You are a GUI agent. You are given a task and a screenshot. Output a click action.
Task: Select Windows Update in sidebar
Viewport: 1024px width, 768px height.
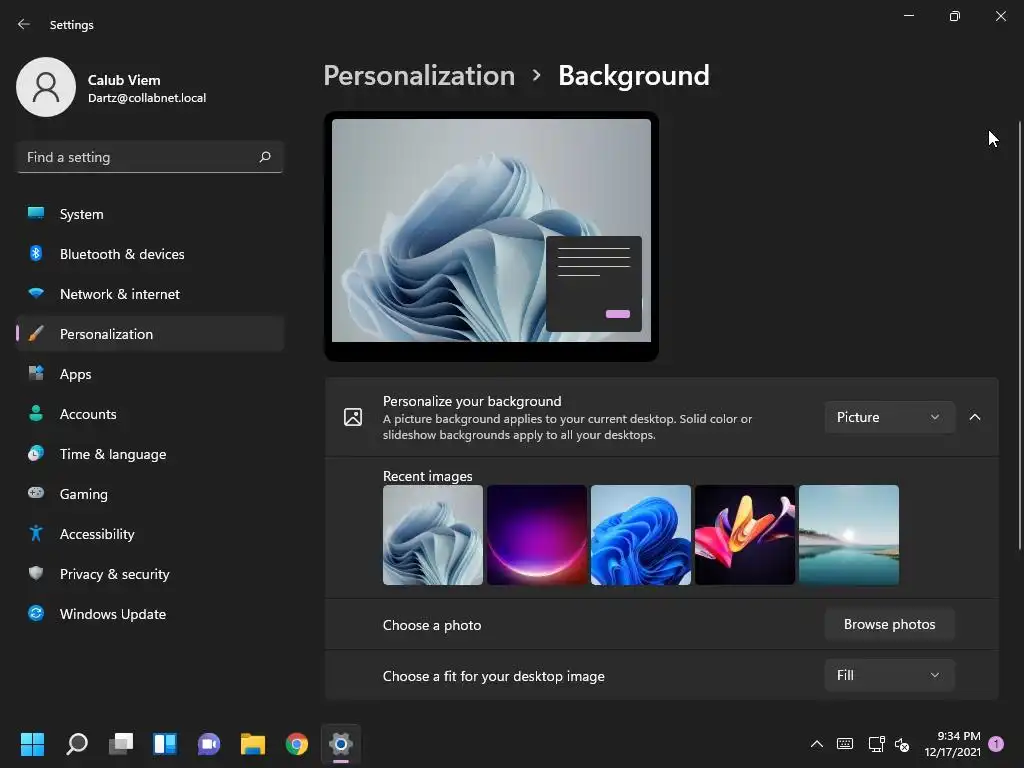150,614
